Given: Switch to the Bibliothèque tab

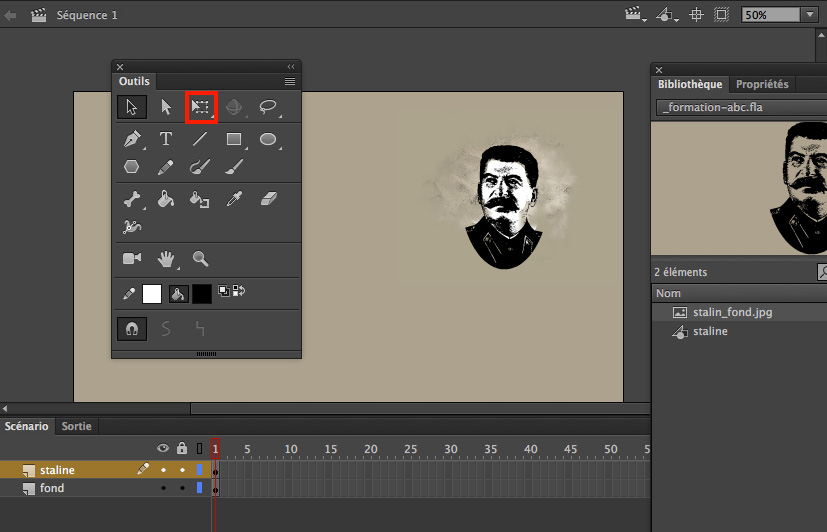Looking at the screenshot, I should (690, 84).
